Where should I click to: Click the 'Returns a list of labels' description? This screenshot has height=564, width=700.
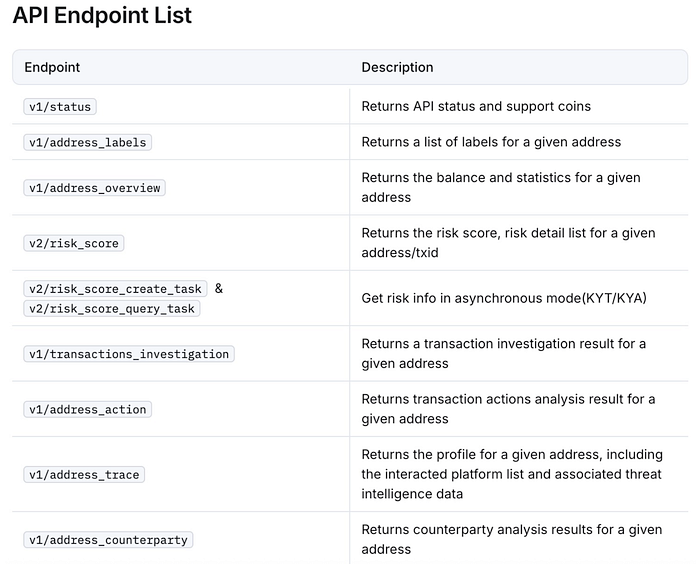[x=491, y=142]
